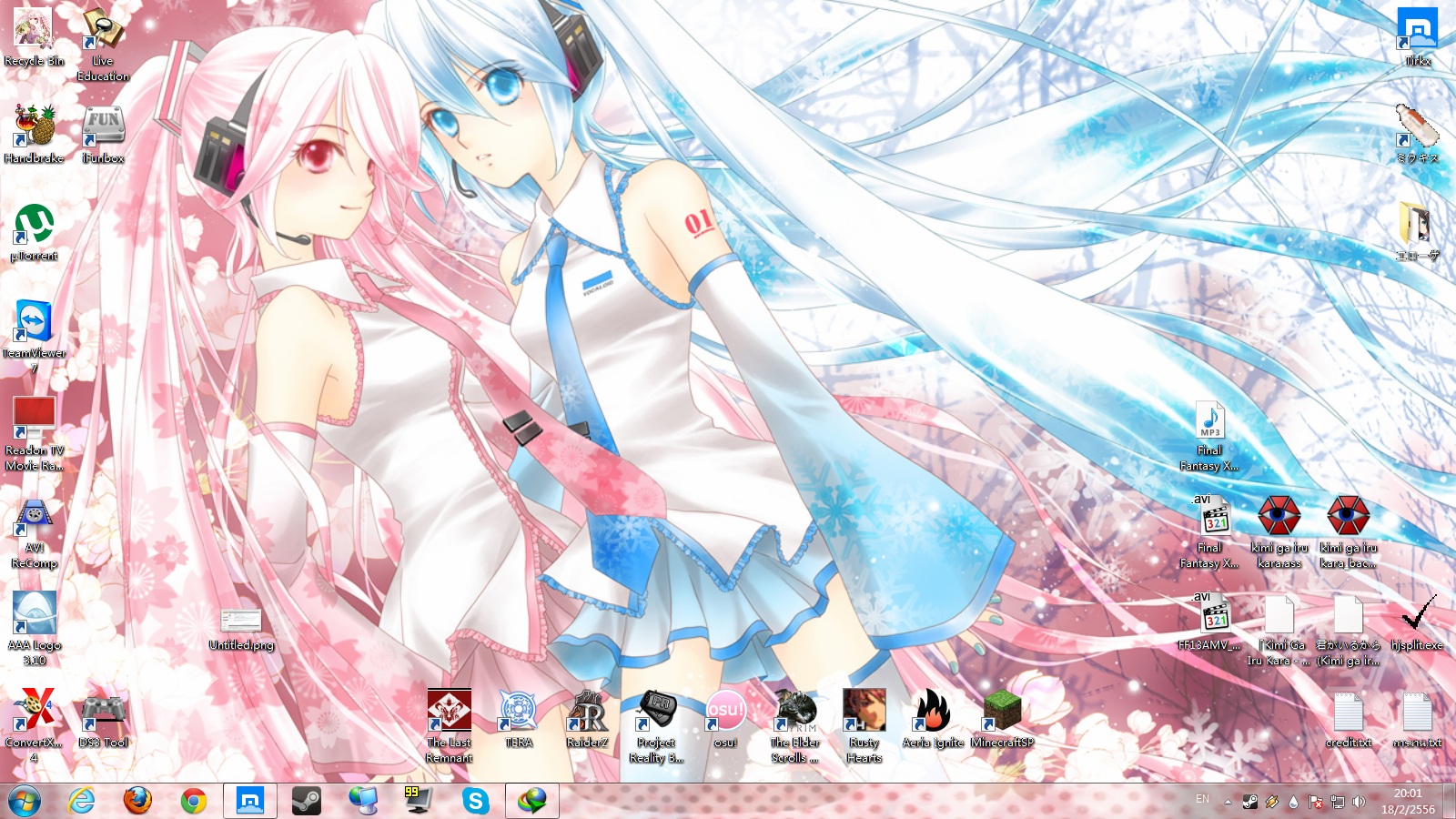Select the FF13AMV avi video file
The image size is (1456, 819).
[1209, 622]
